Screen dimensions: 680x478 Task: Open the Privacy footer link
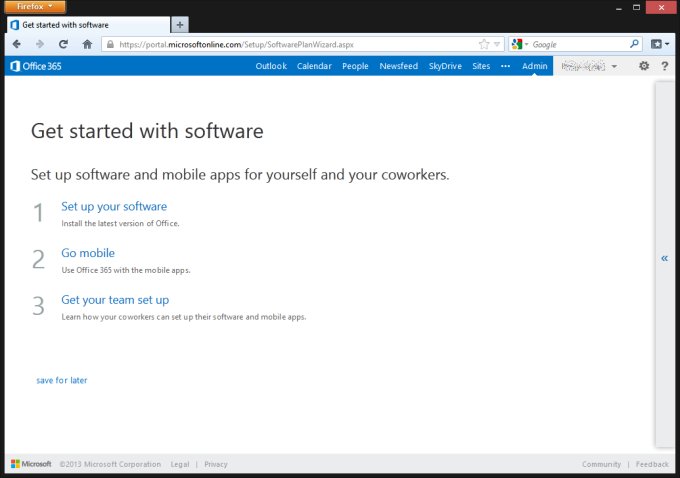pyautogui.click(x=216, y=464)
